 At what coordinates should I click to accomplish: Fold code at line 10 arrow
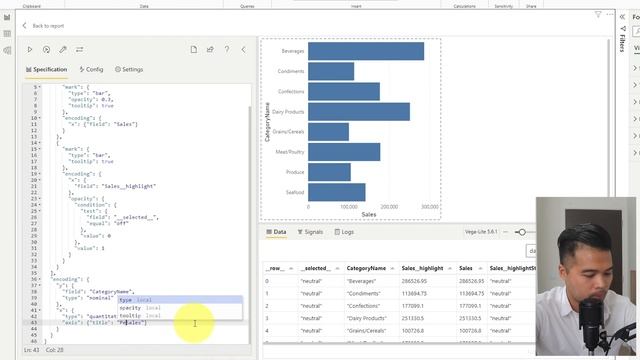(x=40, y=118)
